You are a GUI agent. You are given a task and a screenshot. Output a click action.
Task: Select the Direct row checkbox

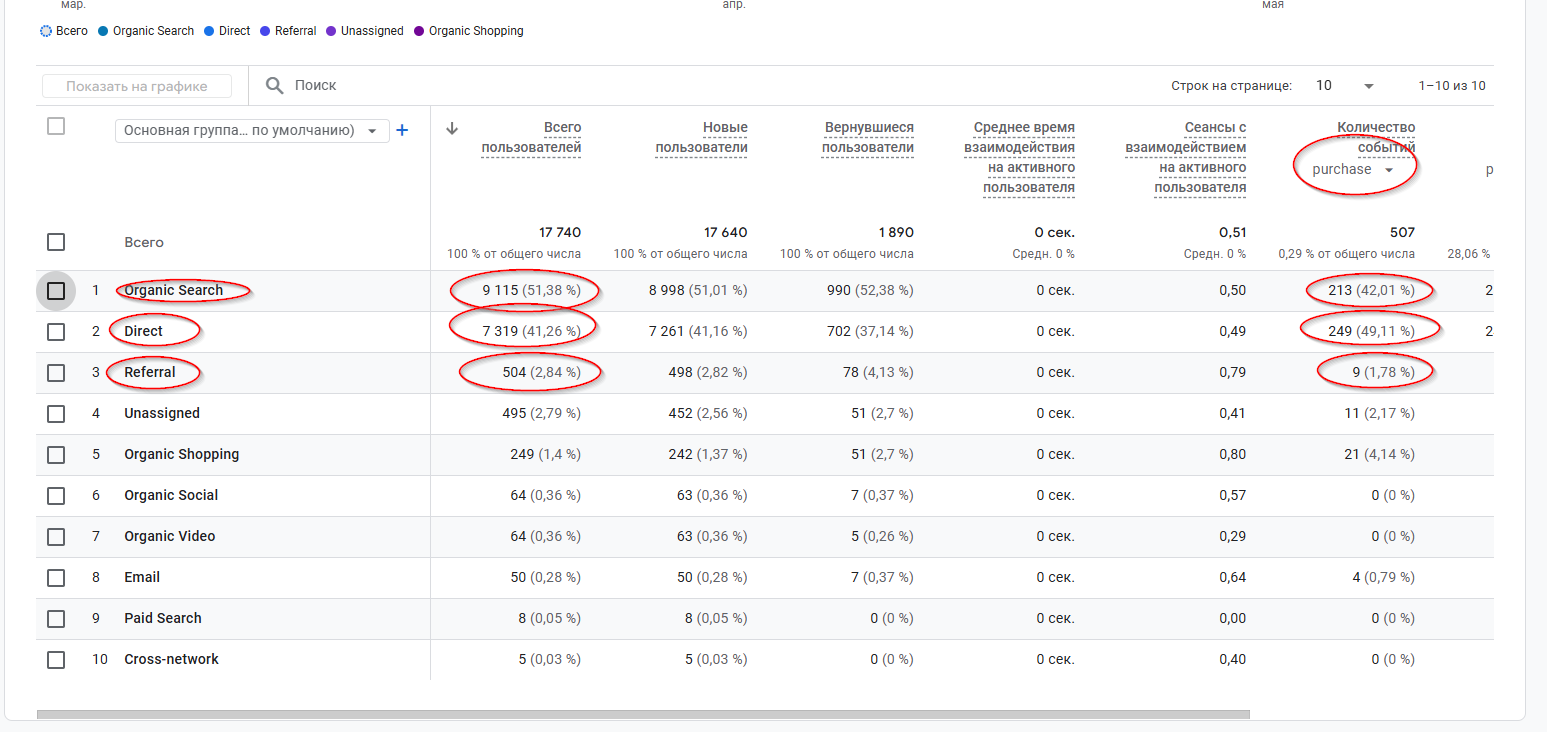coord(56,332)
